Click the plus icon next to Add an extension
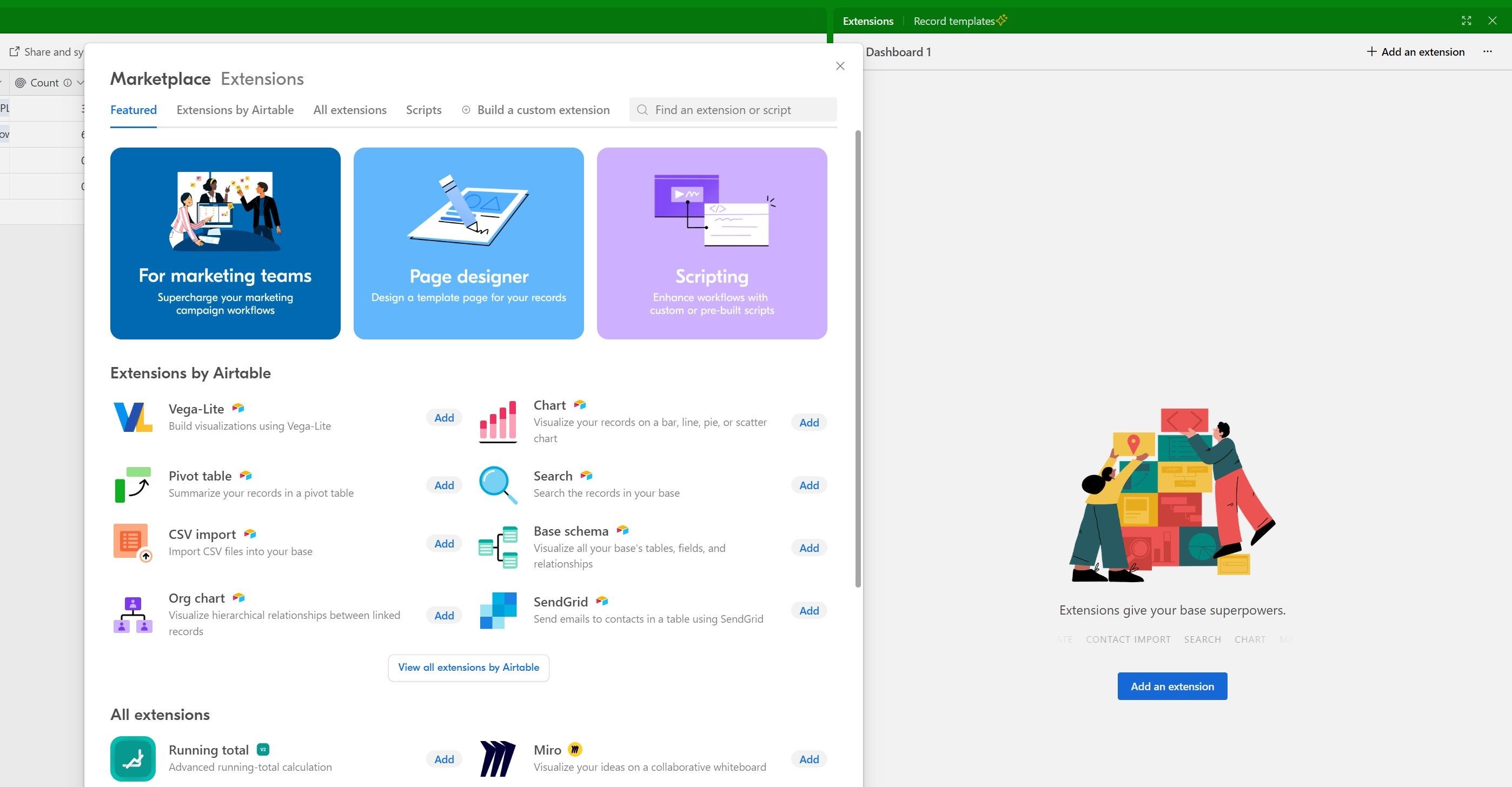Image resolution: width=1512 pixels, height=787 pixels. pyautogui.click(x=1371, y=52)
